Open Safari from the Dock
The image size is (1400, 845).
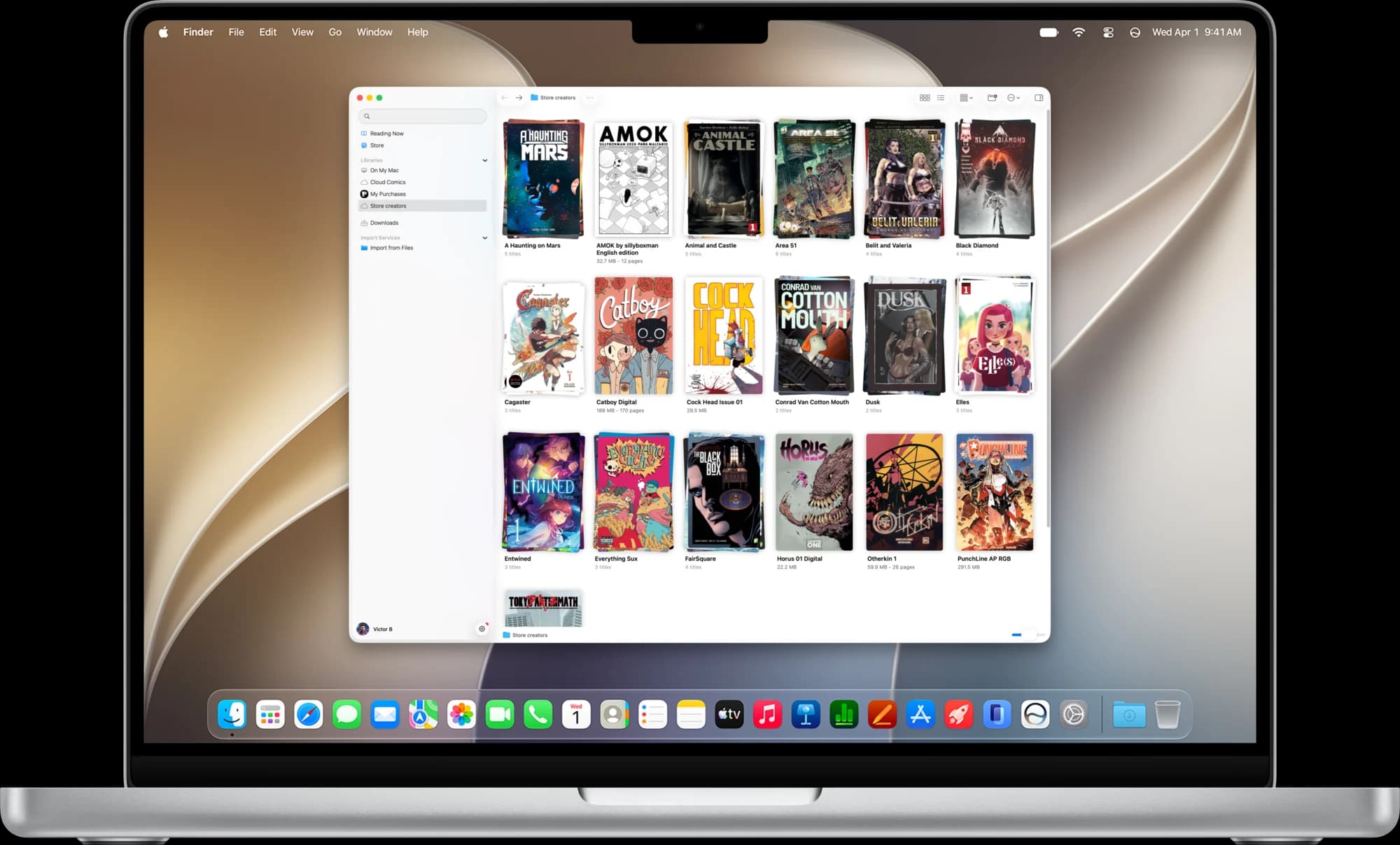308,715
